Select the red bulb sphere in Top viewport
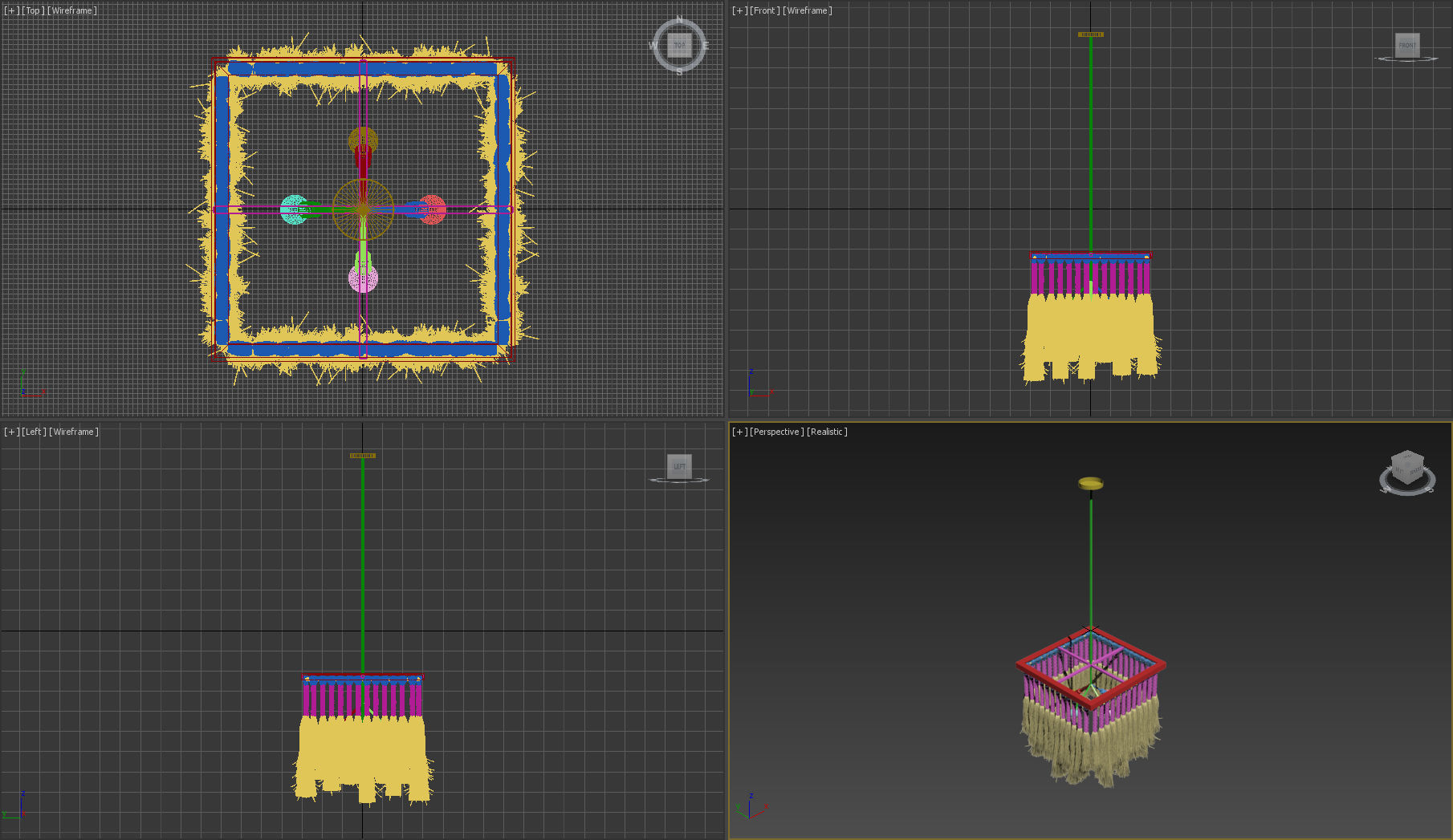This screenshot has width=1453, height=840. click(x=433, y=209)
